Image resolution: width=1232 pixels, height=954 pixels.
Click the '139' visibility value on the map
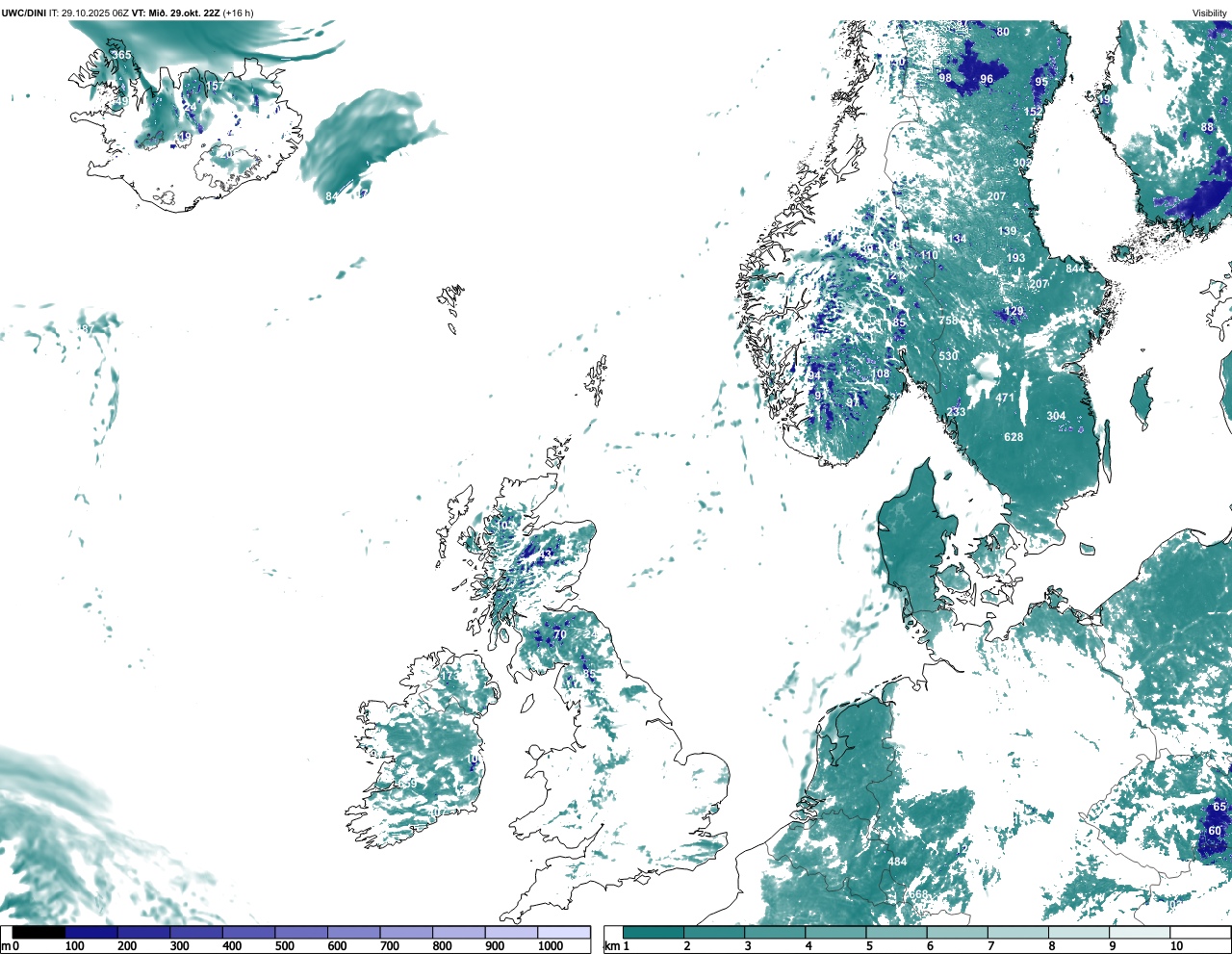pyautogui.click(x=1007, y=231)
